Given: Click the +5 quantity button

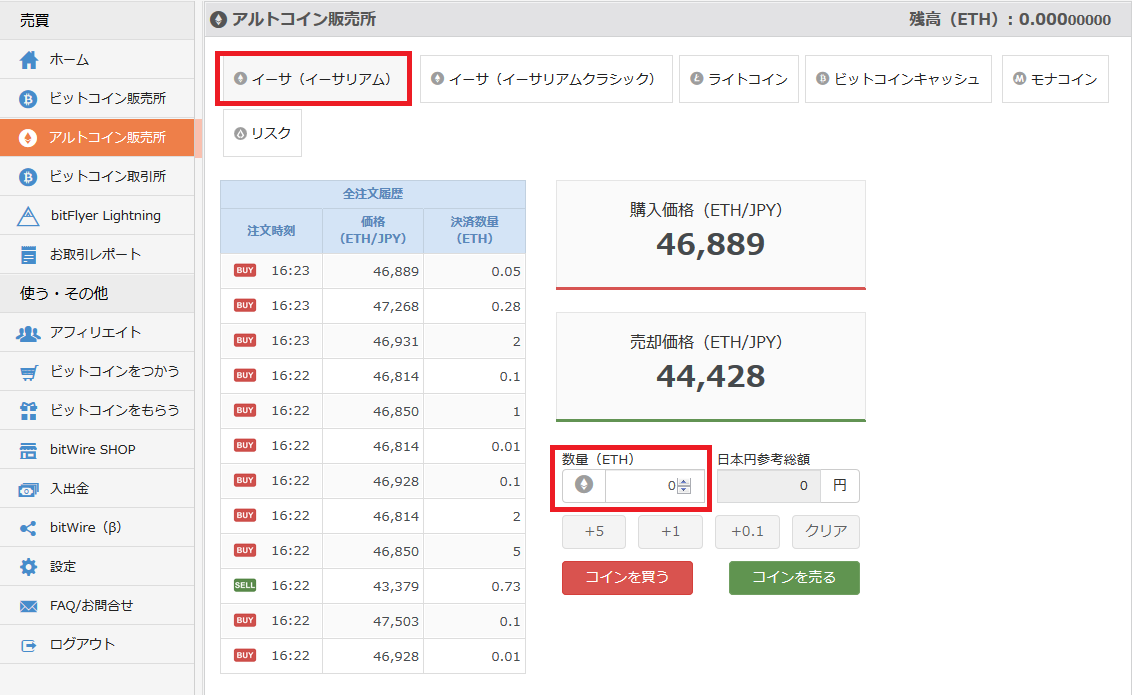Looking at the screenshot, I should [x=594, y=532].
